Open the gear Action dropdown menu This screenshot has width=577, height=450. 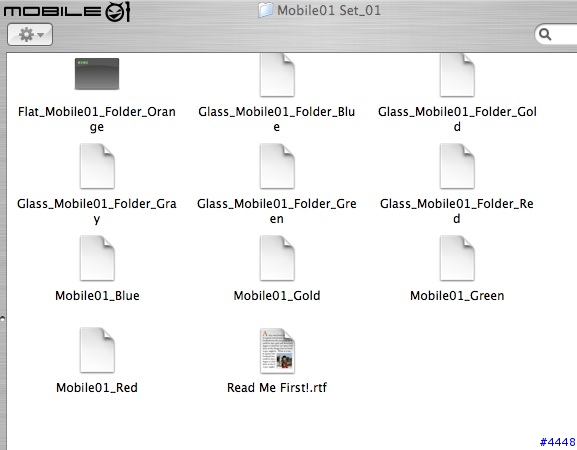click(30, 35)
